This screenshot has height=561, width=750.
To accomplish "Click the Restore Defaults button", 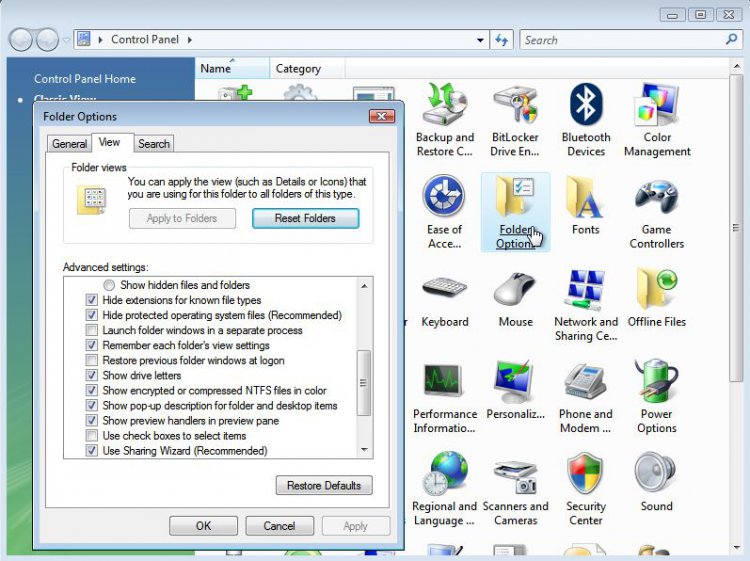I will tap(324, 485).
